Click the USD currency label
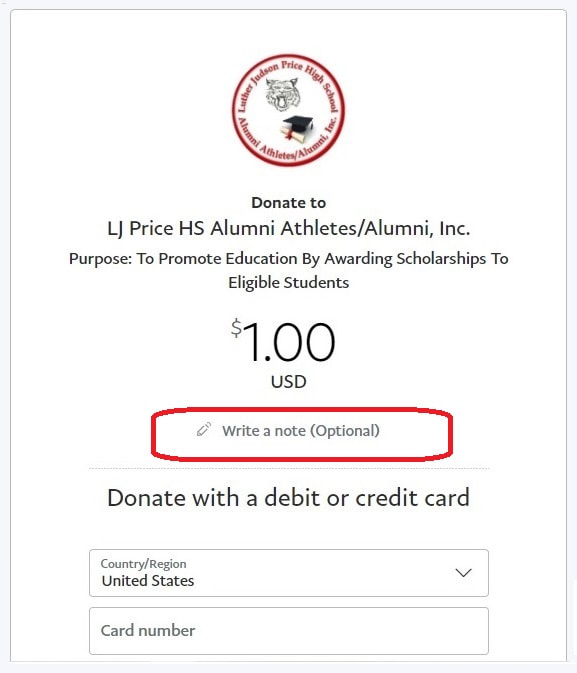Screen dimensions: 577x673 click(x=288, y=382)
